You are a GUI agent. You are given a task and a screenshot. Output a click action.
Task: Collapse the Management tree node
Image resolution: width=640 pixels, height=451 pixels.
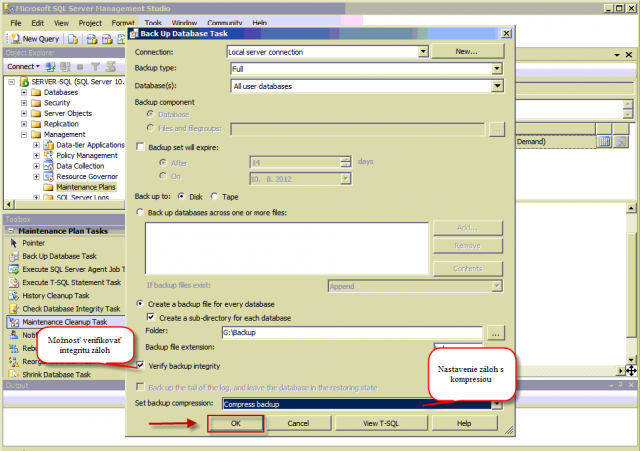[24, 134]
